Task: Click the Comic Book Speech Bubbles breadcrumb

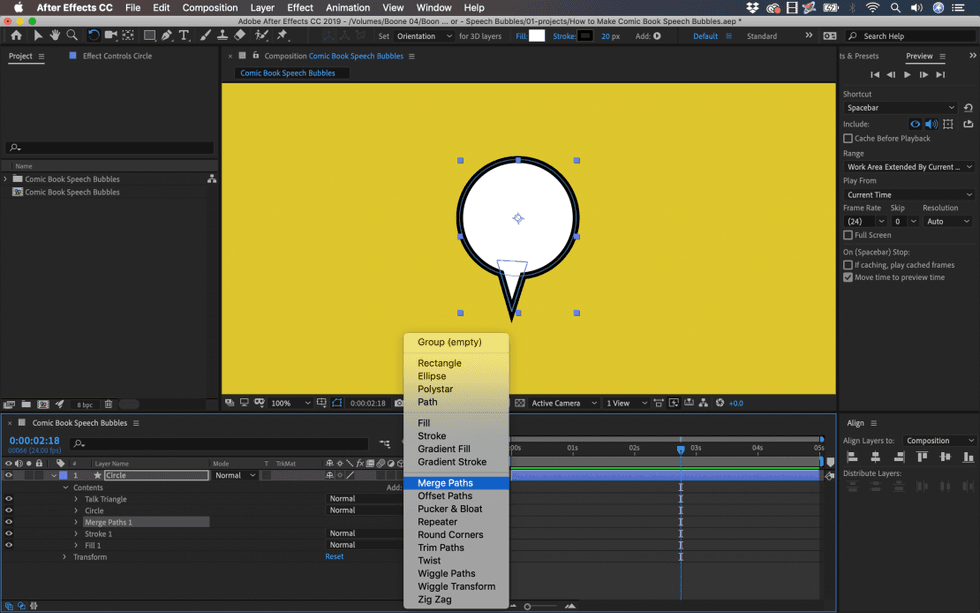Action: tap(288, 73)
